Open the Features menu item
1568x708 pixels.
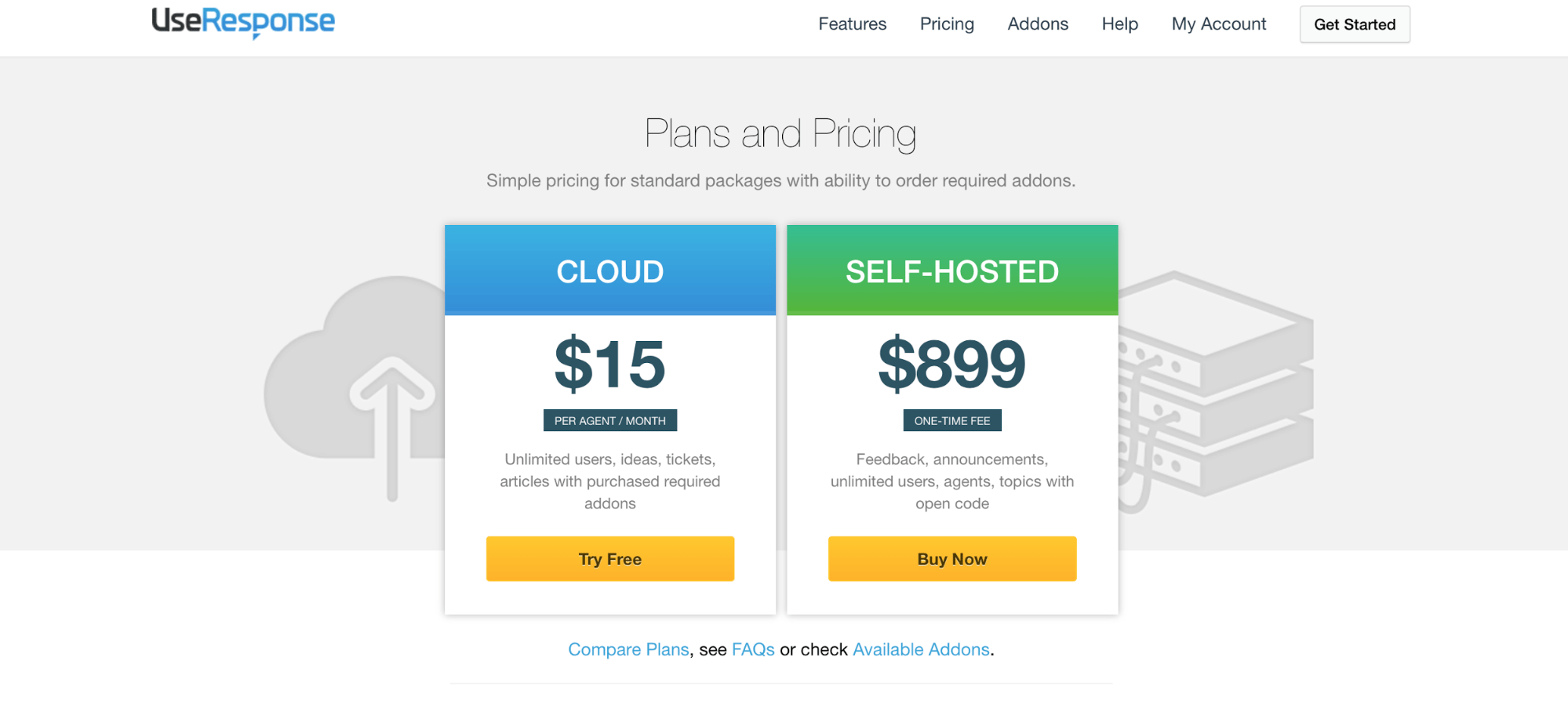tap(852, 24)
